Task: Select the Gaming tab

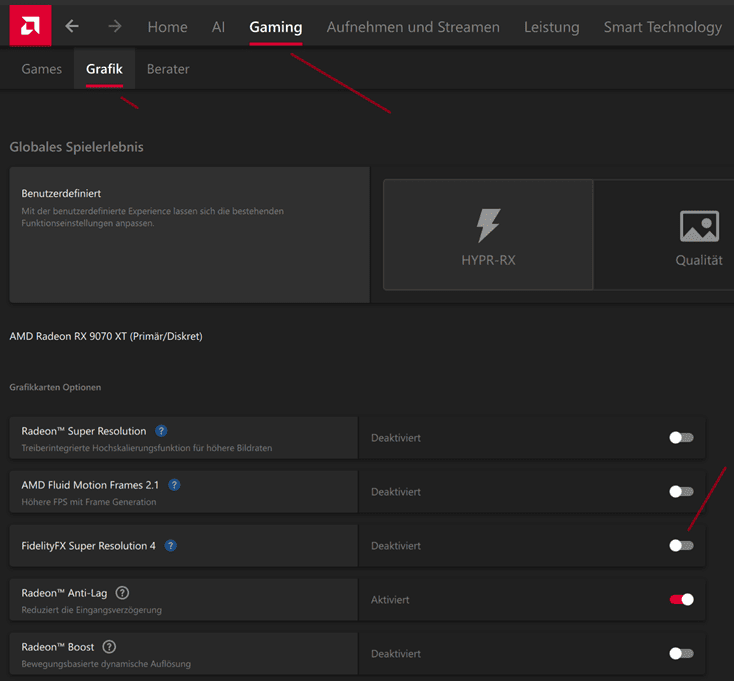Action: pos(276,27)
